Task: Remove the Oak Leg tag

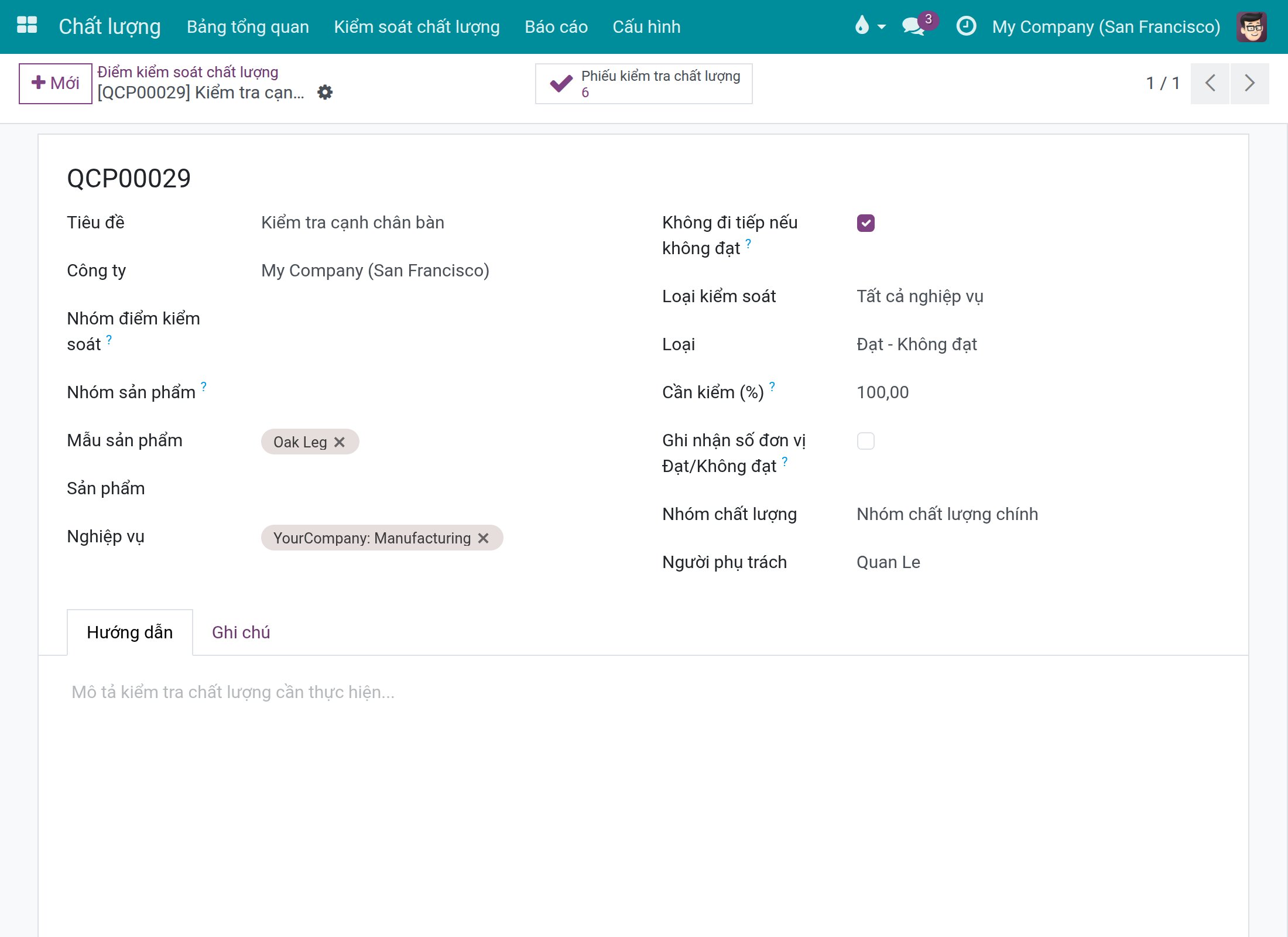Action: pyautogui.click(x=340, y=442)
